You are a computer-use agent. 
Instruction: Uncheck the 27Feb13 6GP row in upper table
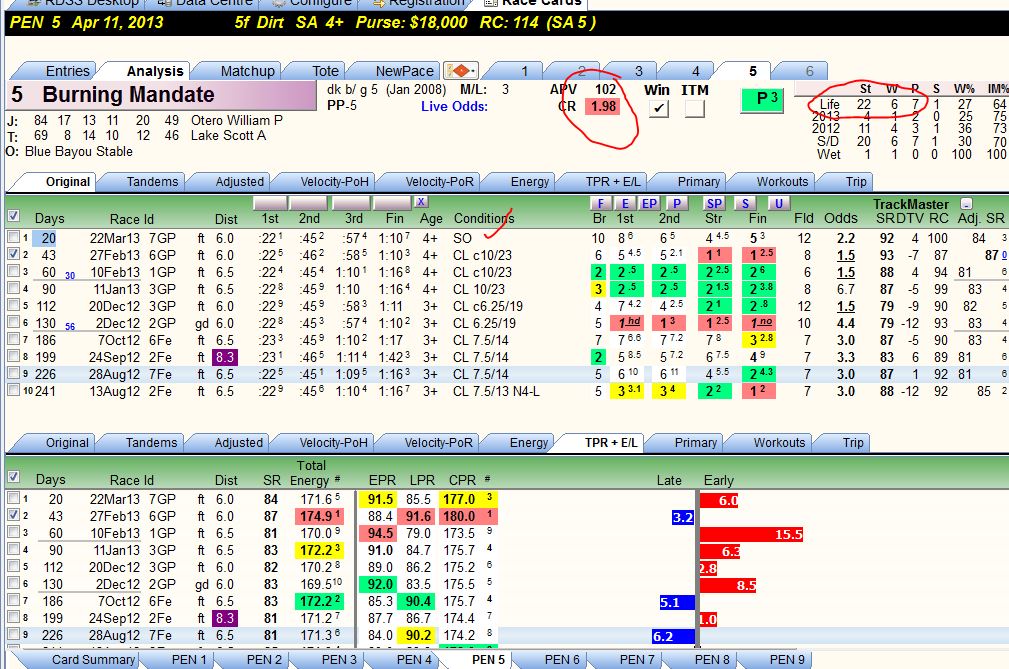[x=13, y=254]
